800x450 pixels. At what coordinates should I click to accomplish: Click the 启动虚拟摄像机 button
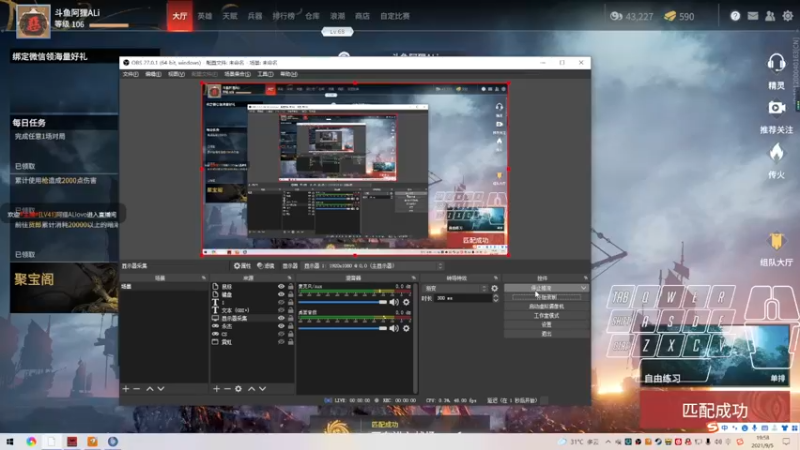pyautogui.click(x=546, y=306)
